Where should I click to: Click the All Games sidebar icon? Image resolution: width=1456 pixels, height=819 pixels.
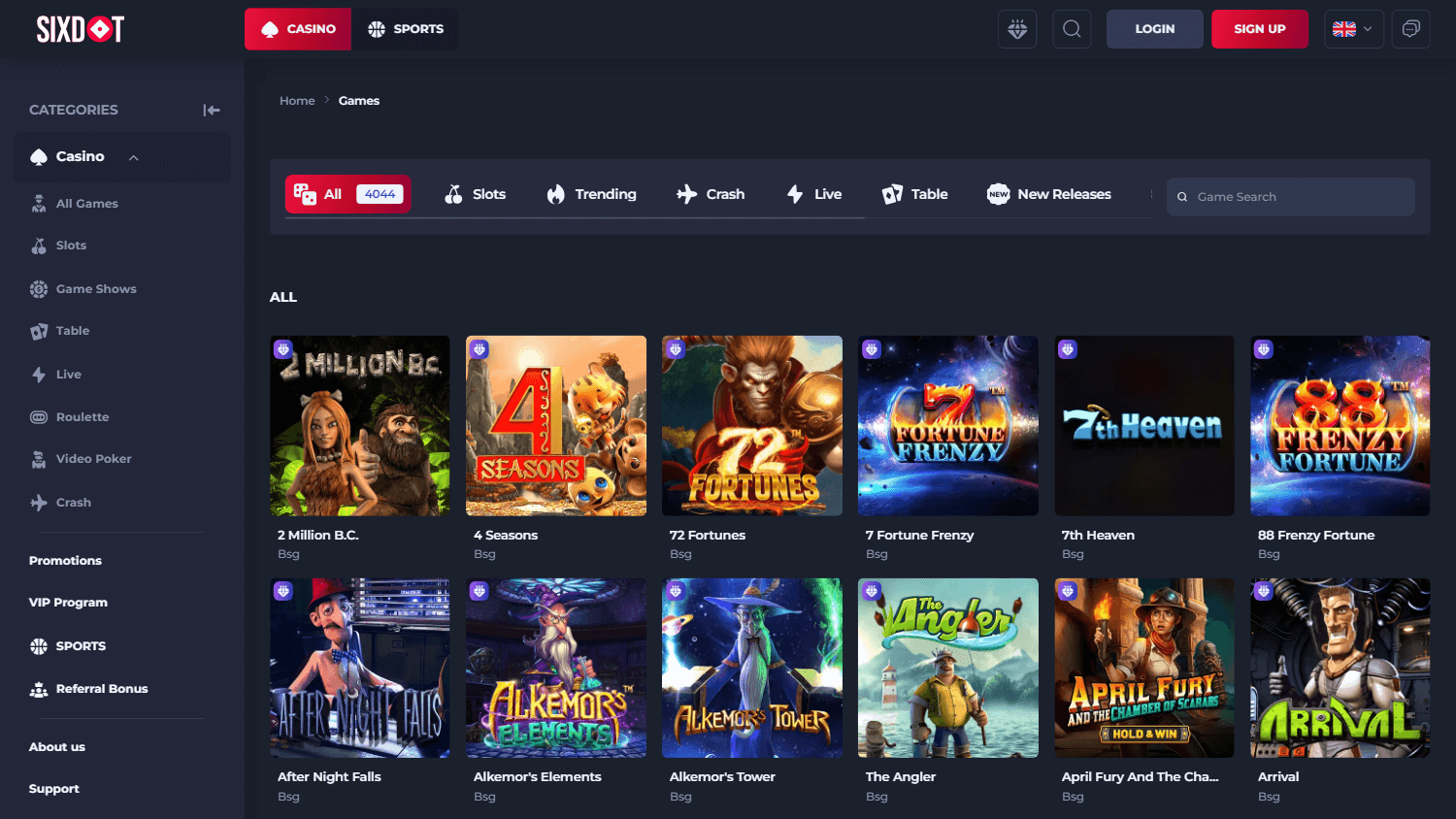(39, 204)
